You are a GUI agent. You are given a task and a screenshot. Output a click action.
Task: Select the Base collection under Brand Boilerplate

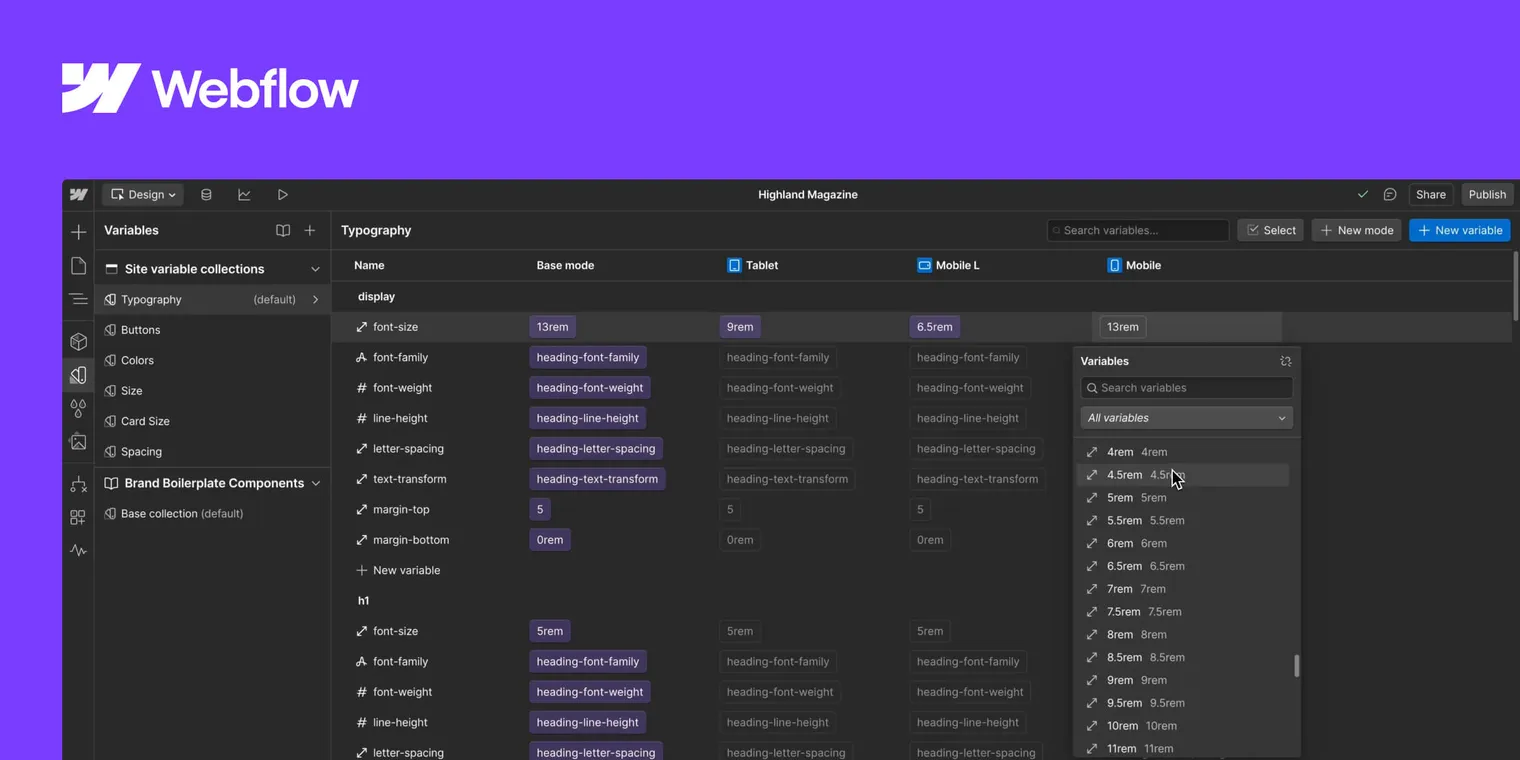tap(160, 513)
